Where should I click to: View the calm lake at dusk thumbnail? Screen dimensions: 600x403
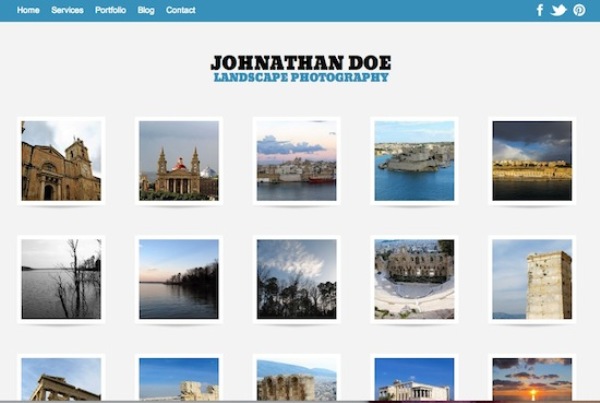(x=179, y=279)
